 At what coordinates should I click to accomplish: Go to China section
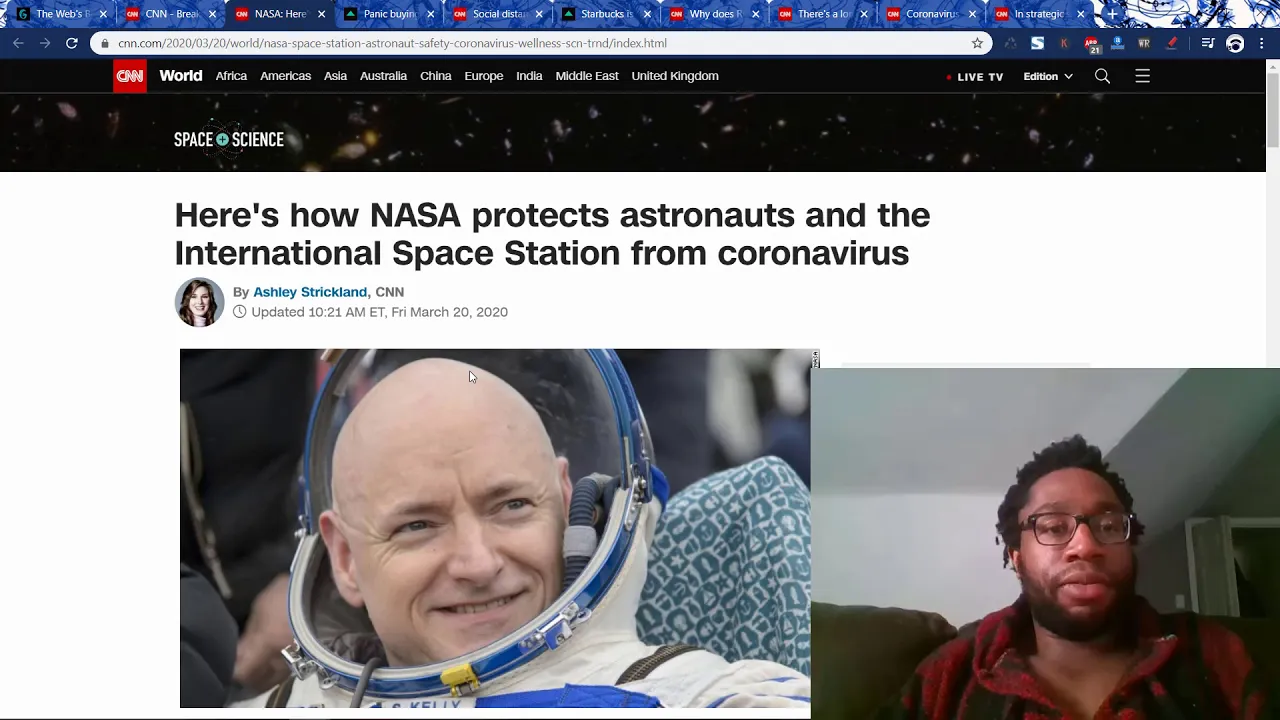click(x=435, y=76)
